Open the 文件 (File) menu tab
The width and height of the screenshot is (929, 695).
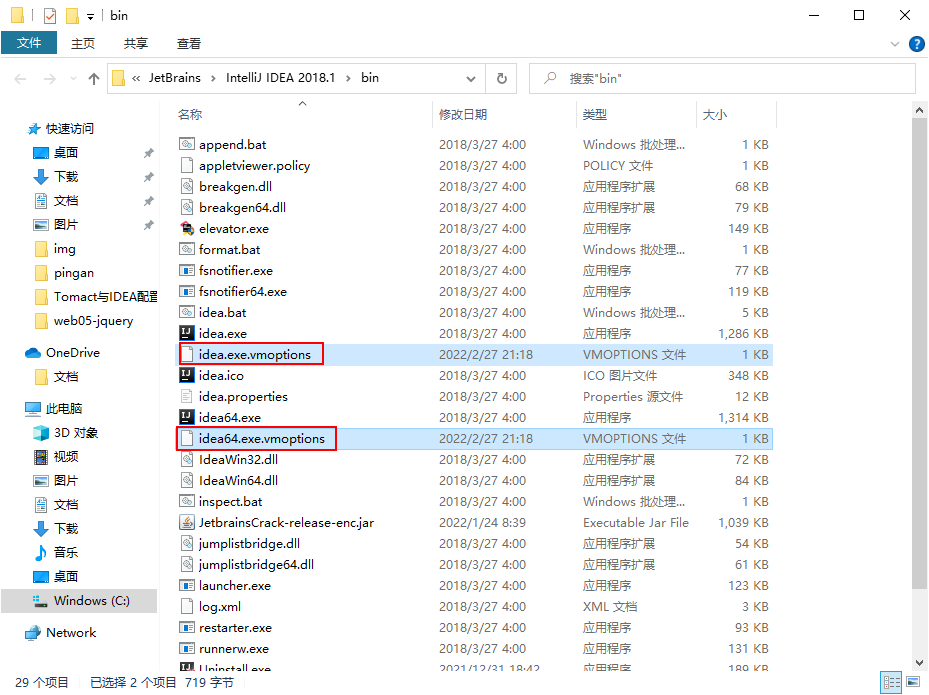tap(29, 43)
